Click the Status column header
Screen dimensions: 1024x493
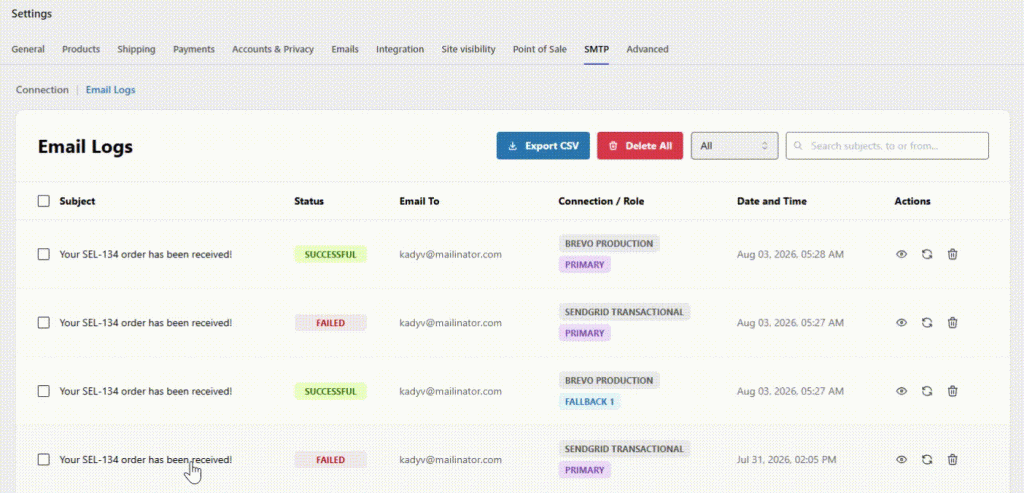click(309, 201)
